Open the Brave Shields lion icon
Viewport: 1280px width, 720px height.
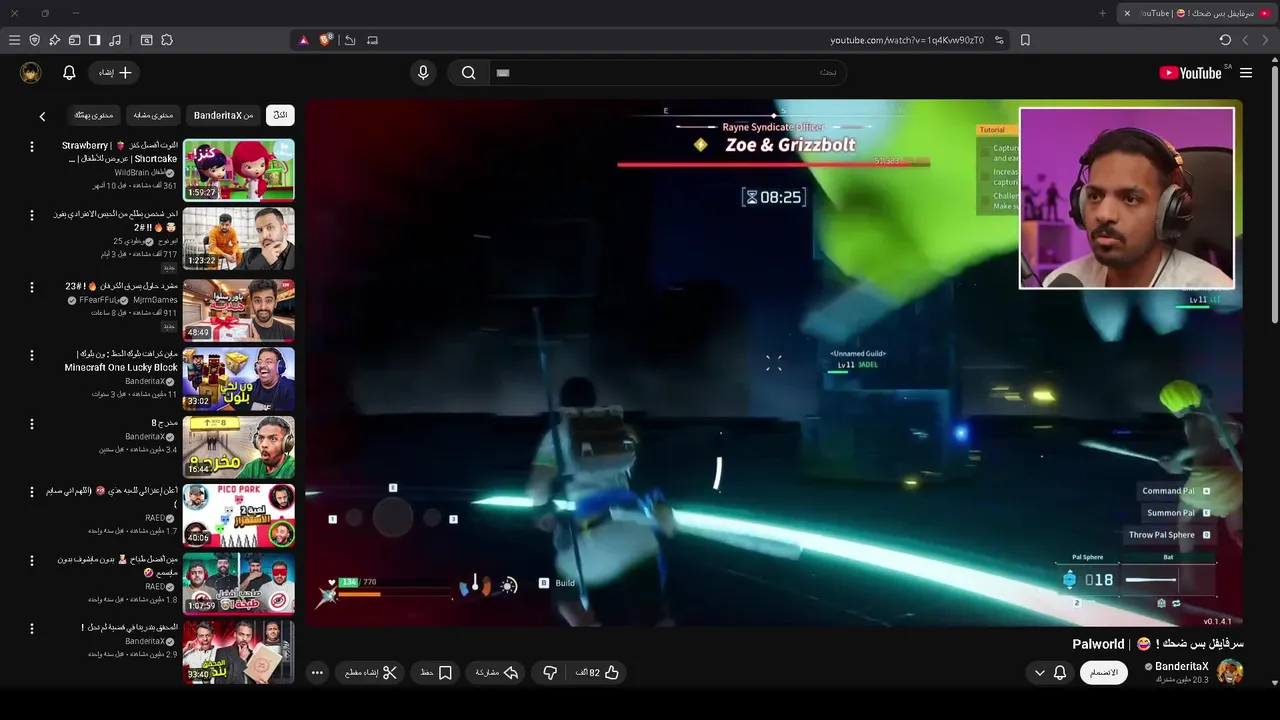coord(326,40)
